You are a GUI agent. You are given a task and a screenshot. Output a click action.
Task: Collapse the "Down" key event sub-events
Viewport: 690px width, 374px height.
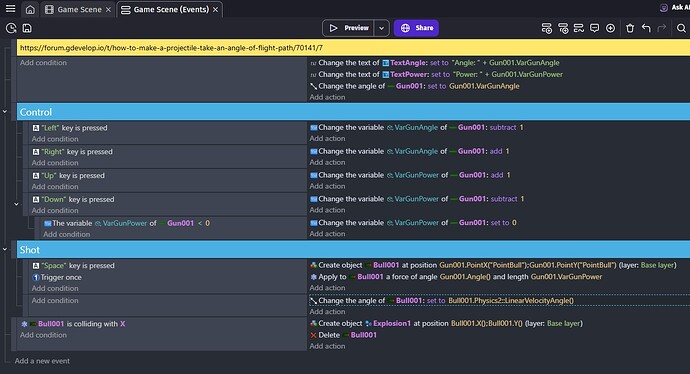pos(16,204)
